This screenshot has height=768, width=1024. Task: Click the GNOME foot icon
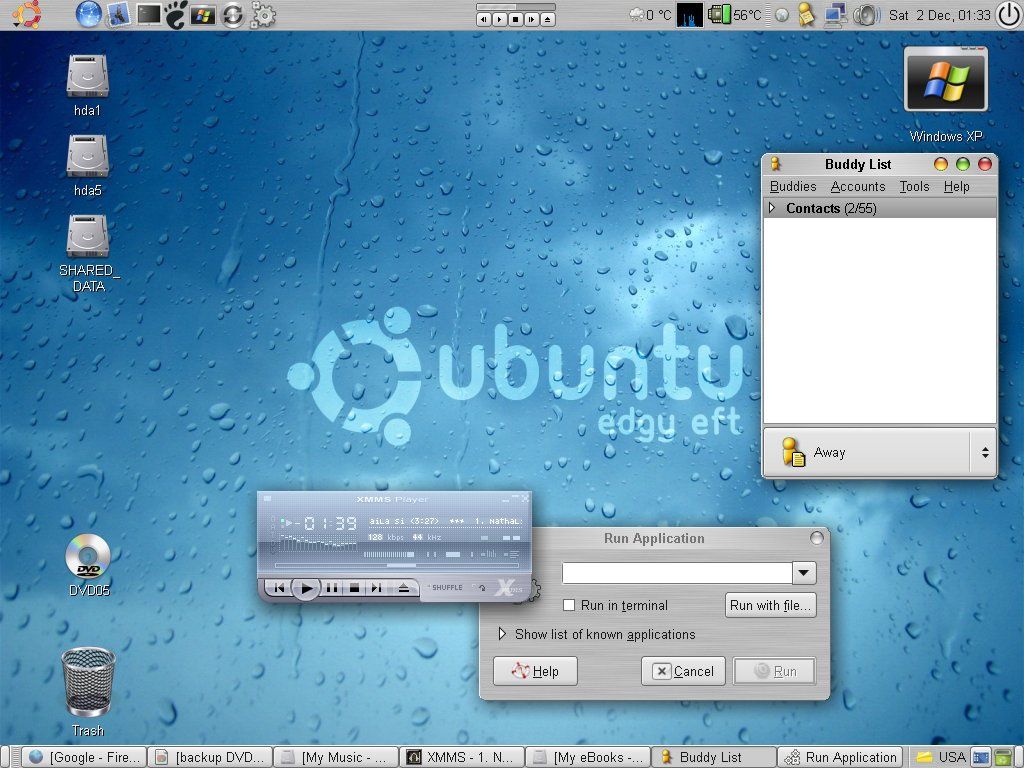pos(176,14)
